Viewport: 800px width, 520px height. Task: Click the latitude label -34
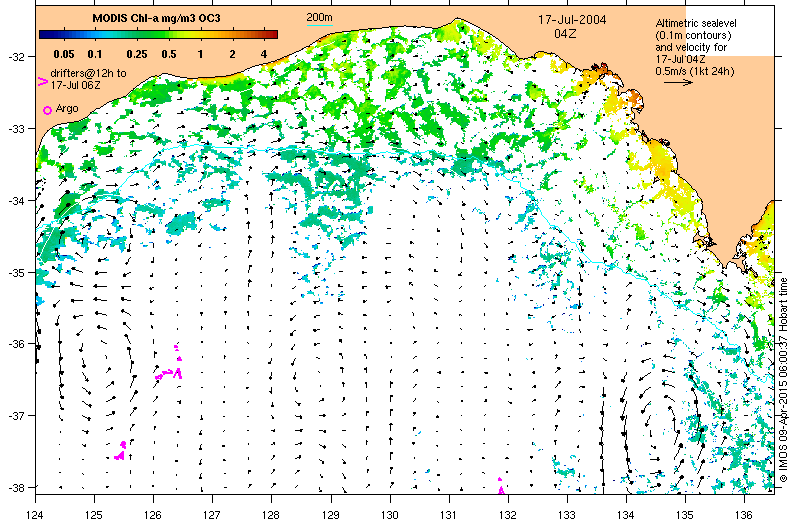(x=15, y=201)
